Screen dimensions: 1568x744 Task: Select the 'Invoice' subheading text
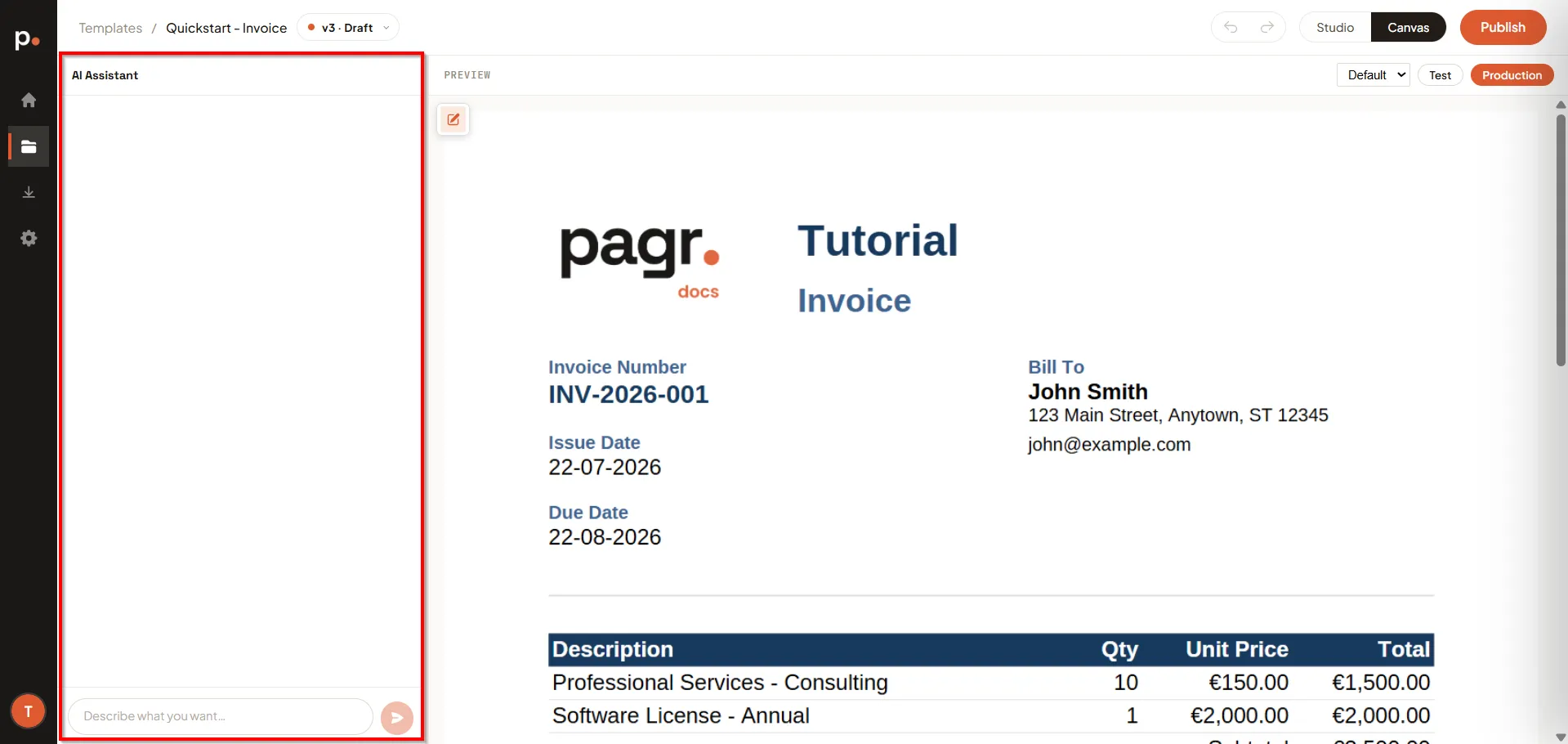click(x=854, y=301)
